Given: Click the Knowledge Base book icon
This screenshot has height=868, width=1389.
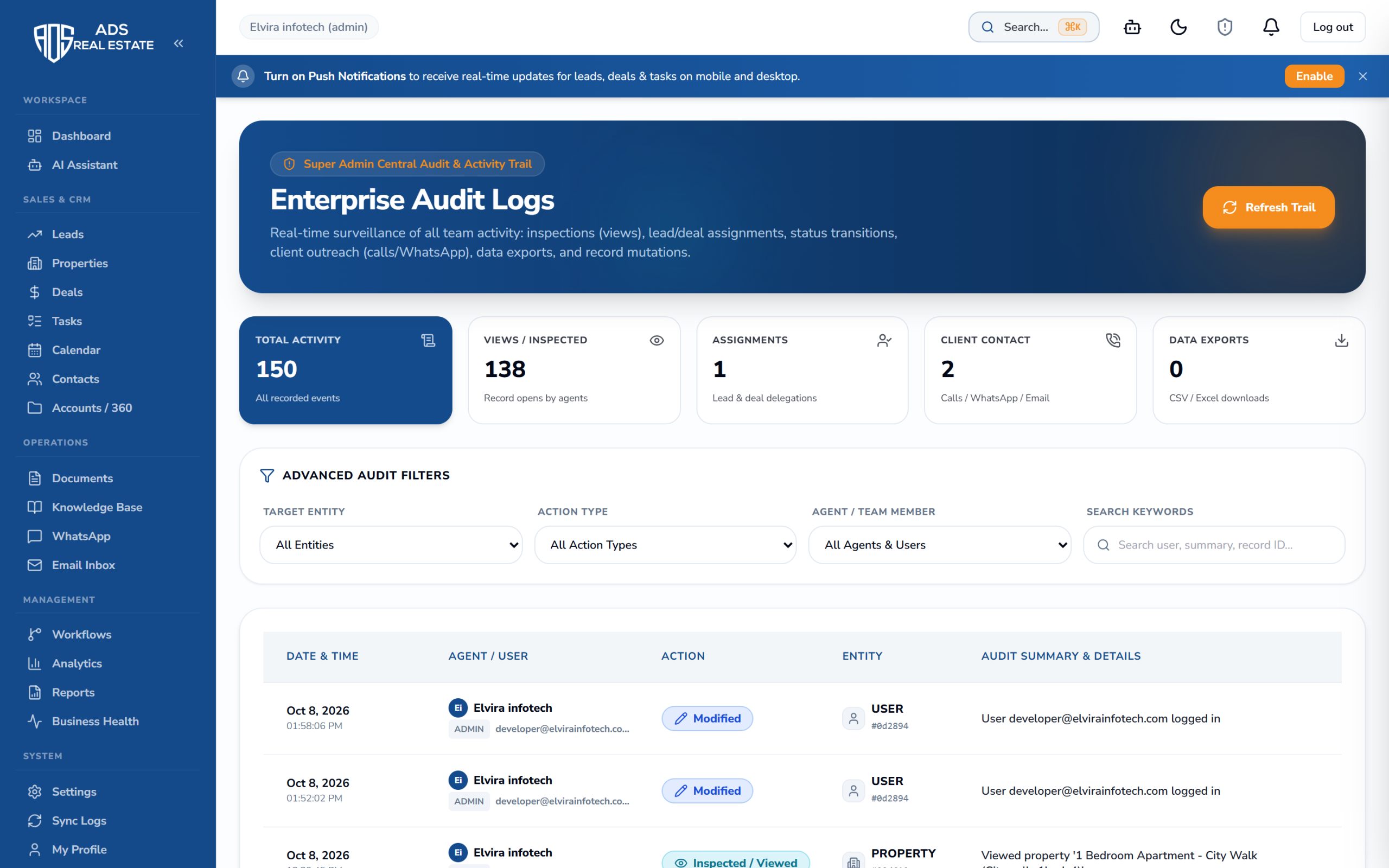Looking at the screenshot, I should coord(34,507).
